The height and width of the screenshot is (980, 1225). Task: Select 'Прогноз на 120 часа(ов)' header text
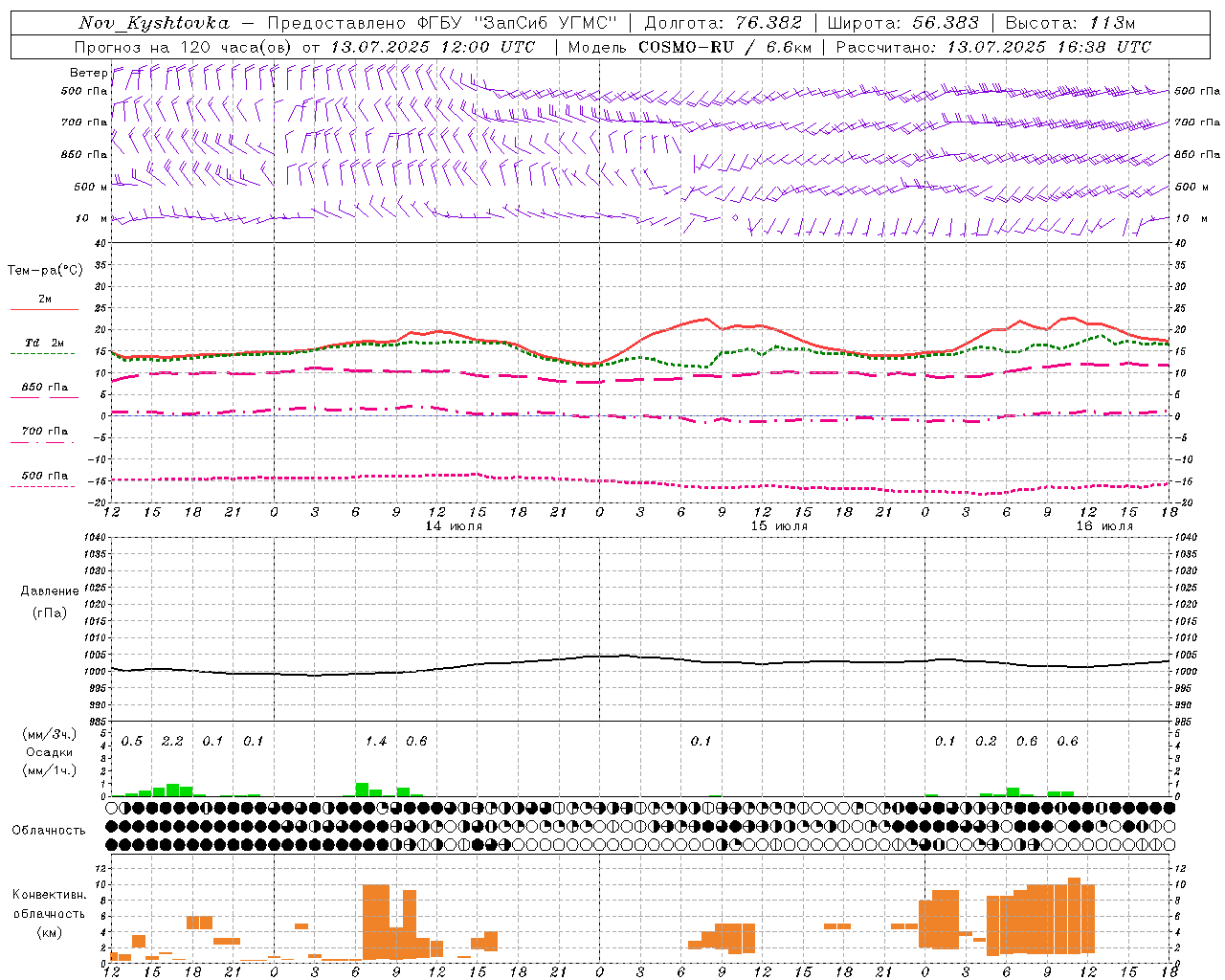(x=185, y=47)
